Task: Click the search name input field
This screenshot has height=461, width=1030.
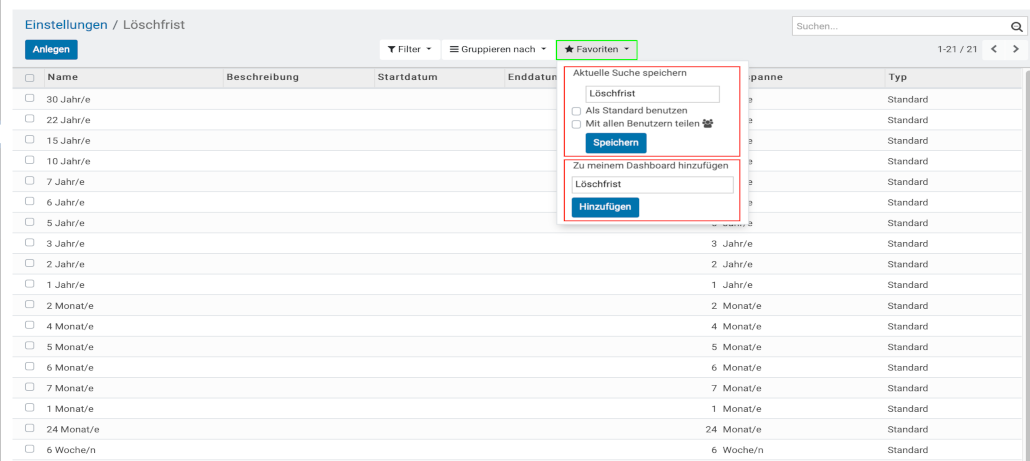Action: click(652, 94)
